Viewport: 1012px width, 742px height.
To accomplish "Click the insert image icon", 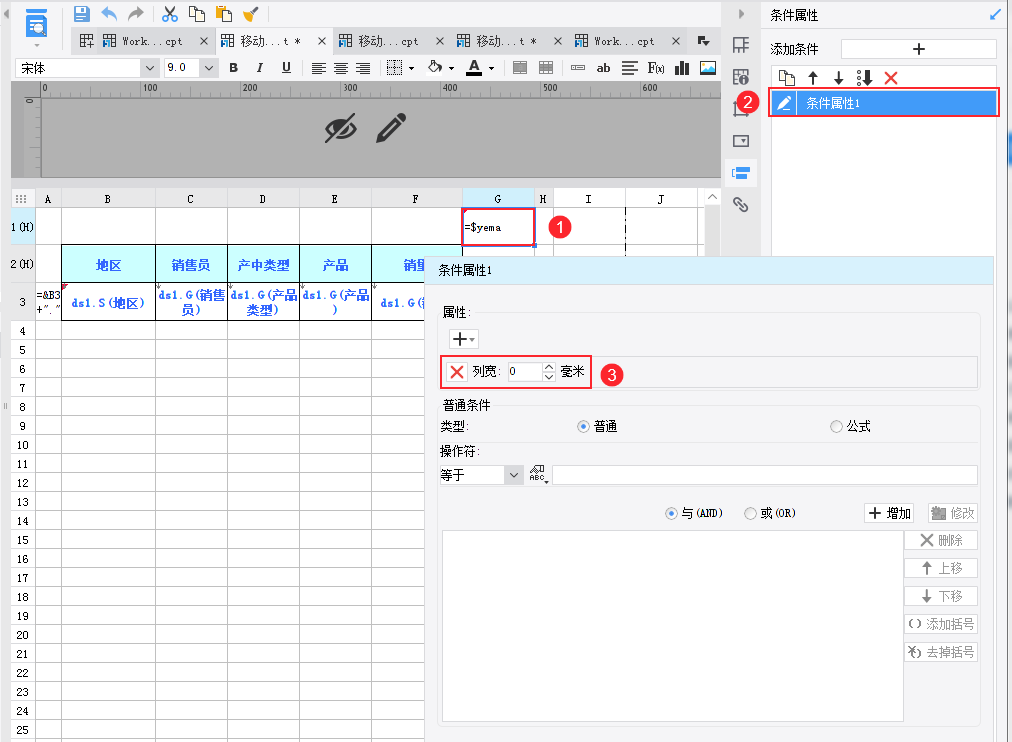I will click(x=708, y=68).
